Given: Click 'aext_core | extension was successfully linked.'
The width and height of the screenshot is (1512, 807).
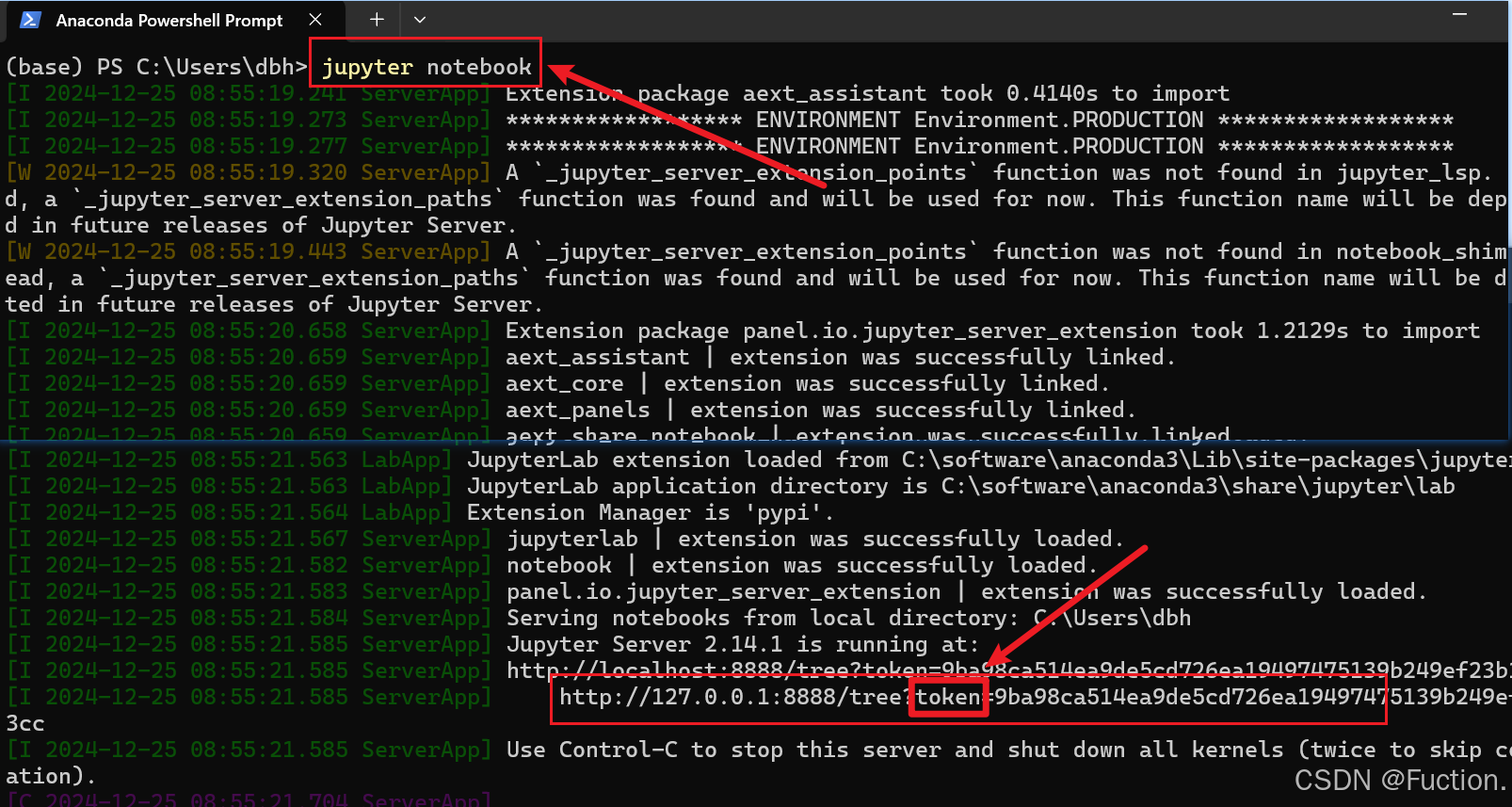Looking at the screenshot, I should tap(808, 383).
